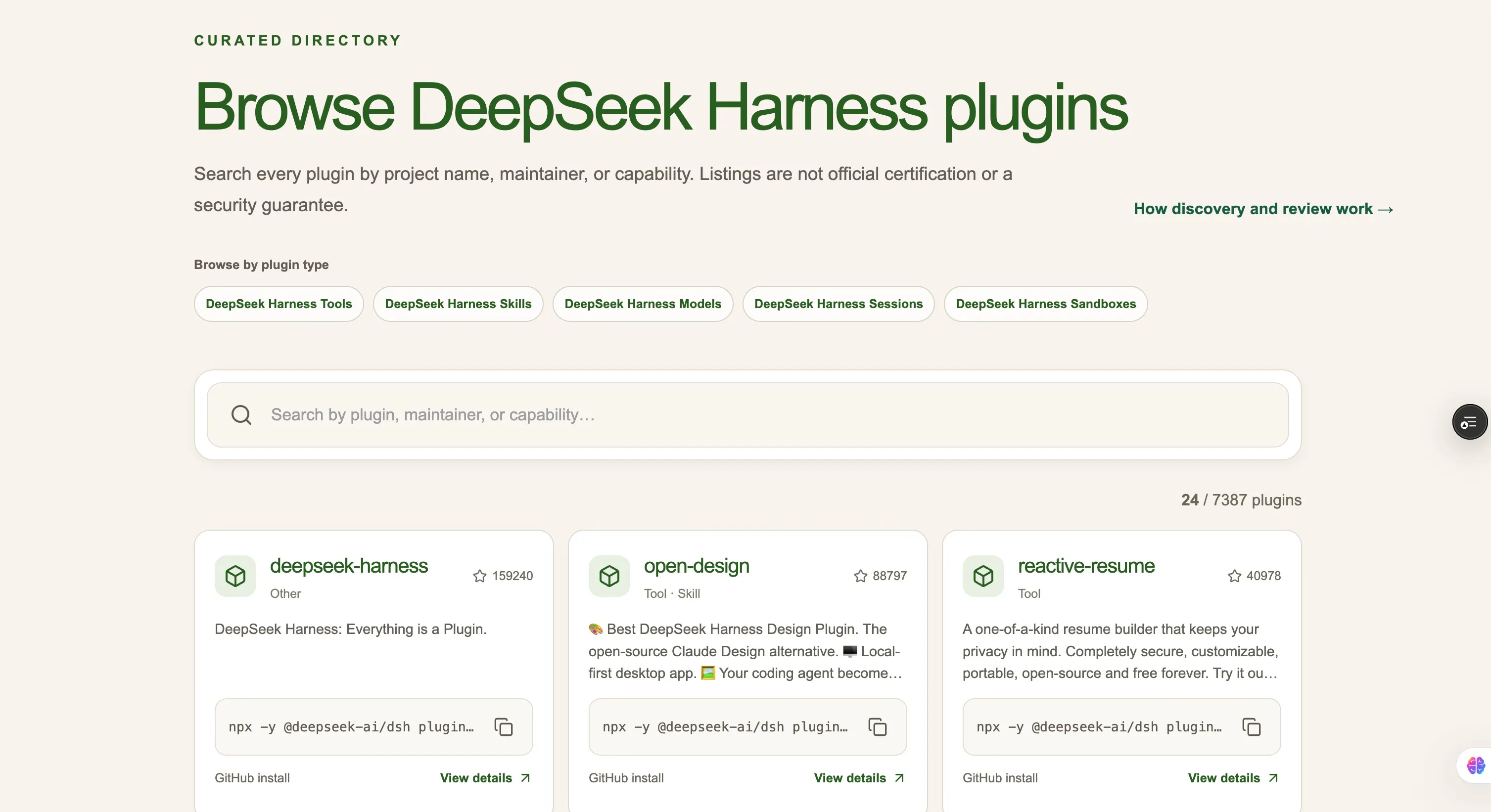
Task: Click the 'CURATED DIRECTORY' eyebrow text
Action: 297,41
